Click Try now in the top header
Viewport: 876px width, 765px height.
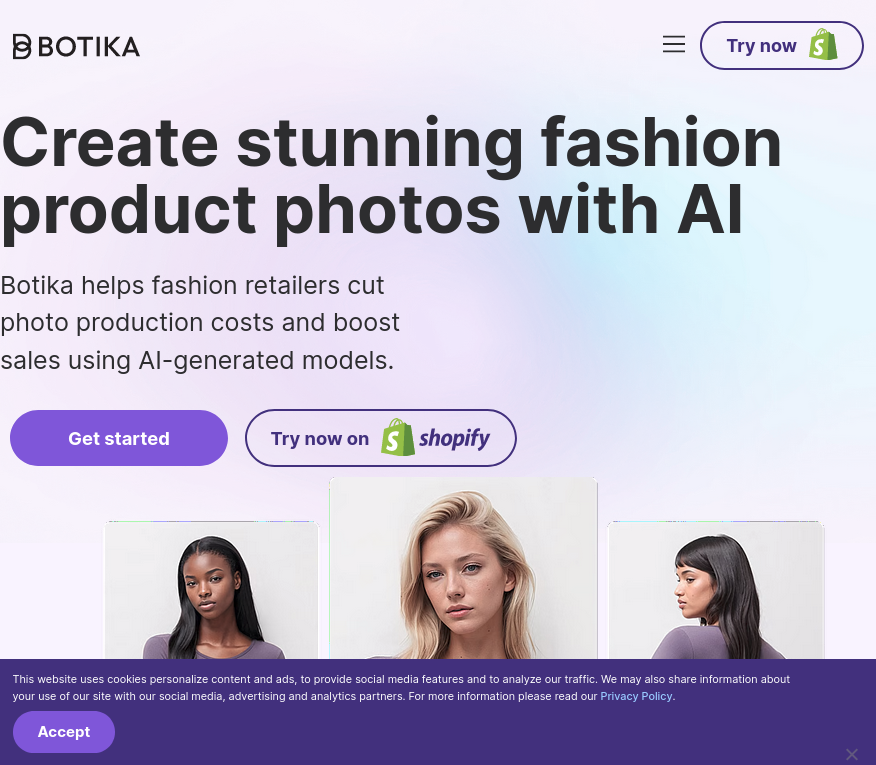tap(762, 45)
